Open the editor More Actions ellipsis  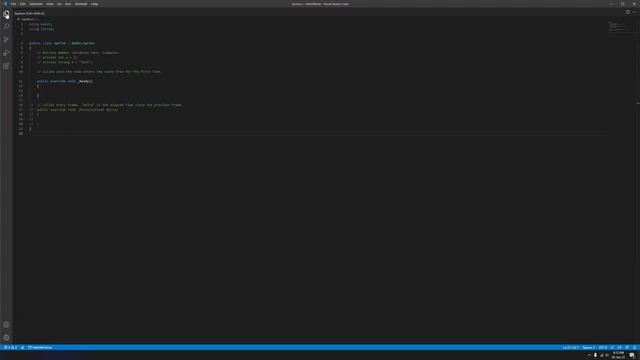point(634,12)
